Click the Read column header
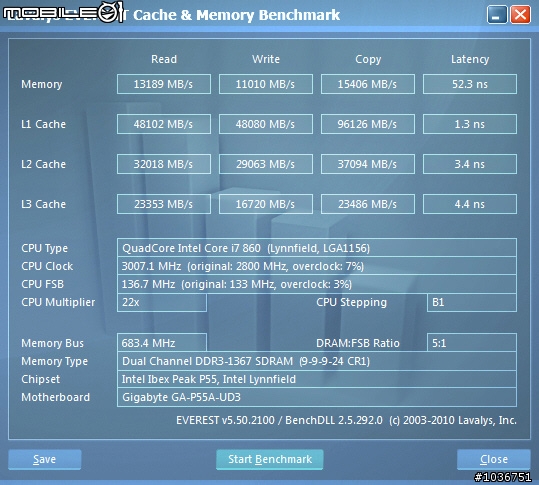This screenshot has height=485, width=539. point(164,59)
